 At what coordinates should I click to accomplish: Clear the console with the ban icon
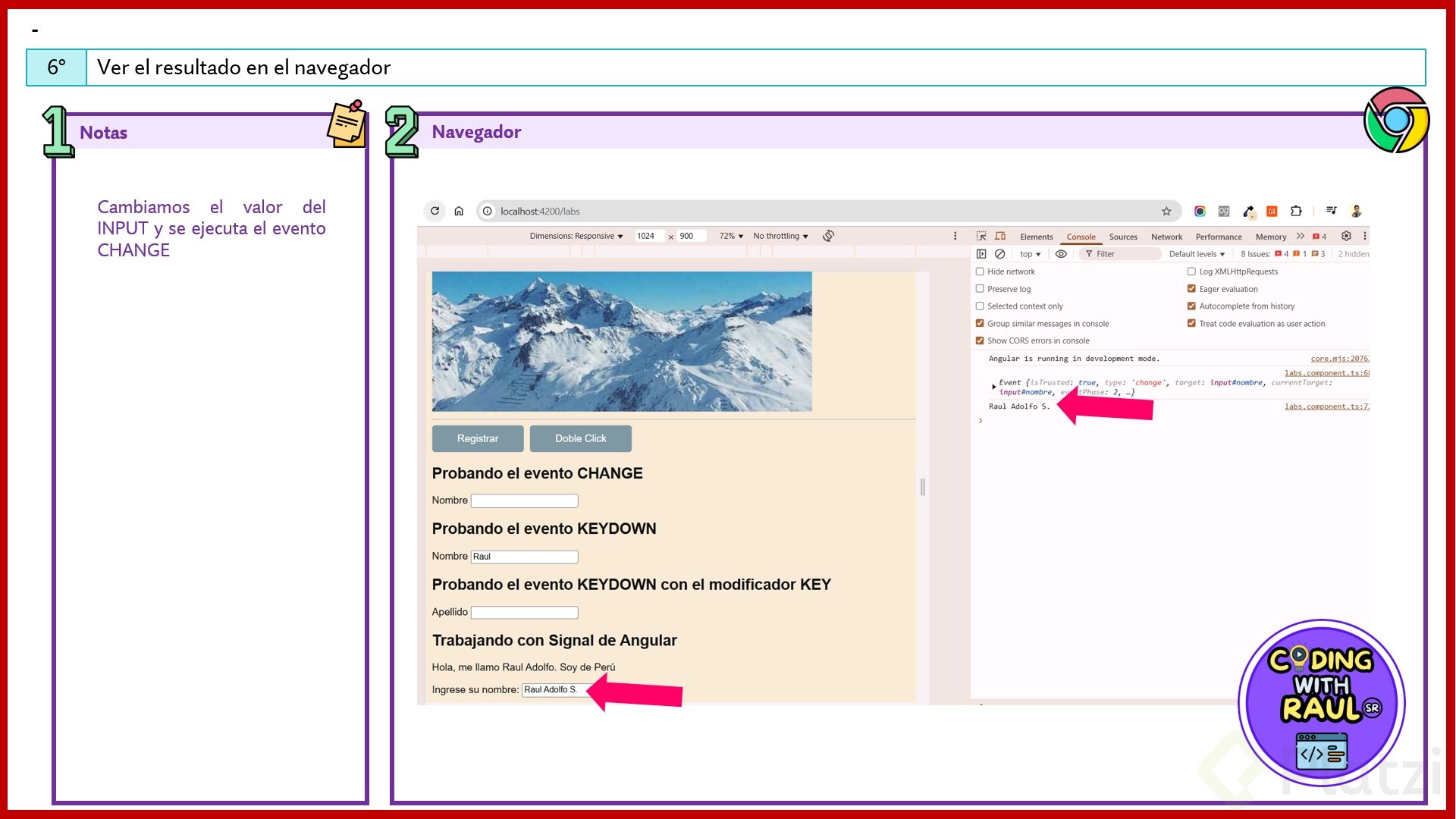click(1000, 254)
